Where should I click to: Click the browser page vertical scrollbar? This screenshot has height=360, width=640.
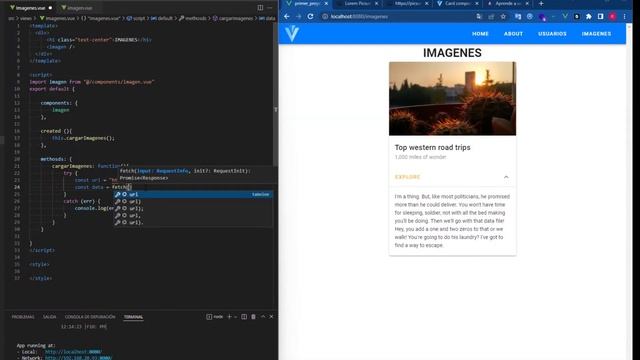coord(629,192)
